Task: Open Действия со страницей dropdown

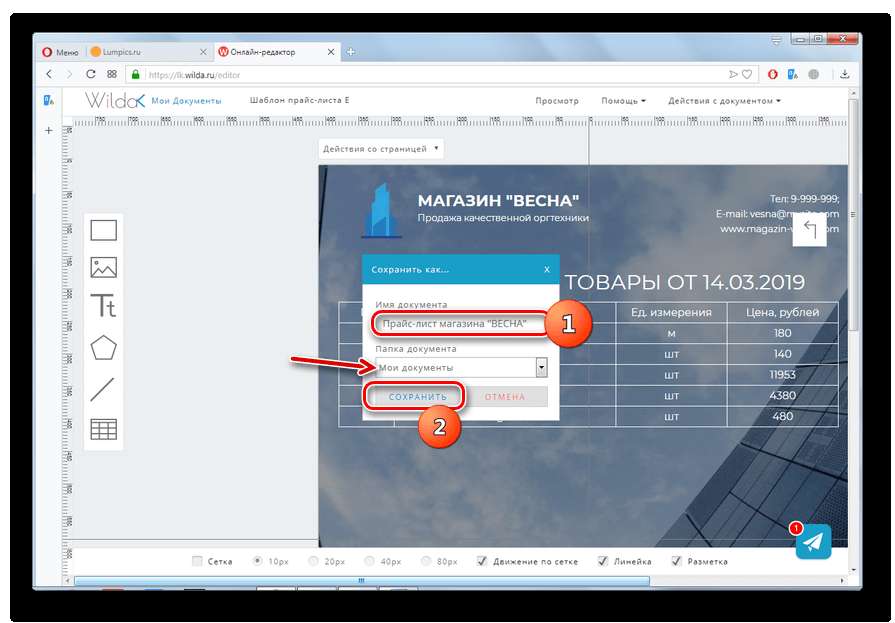Action: coord(381,149)
